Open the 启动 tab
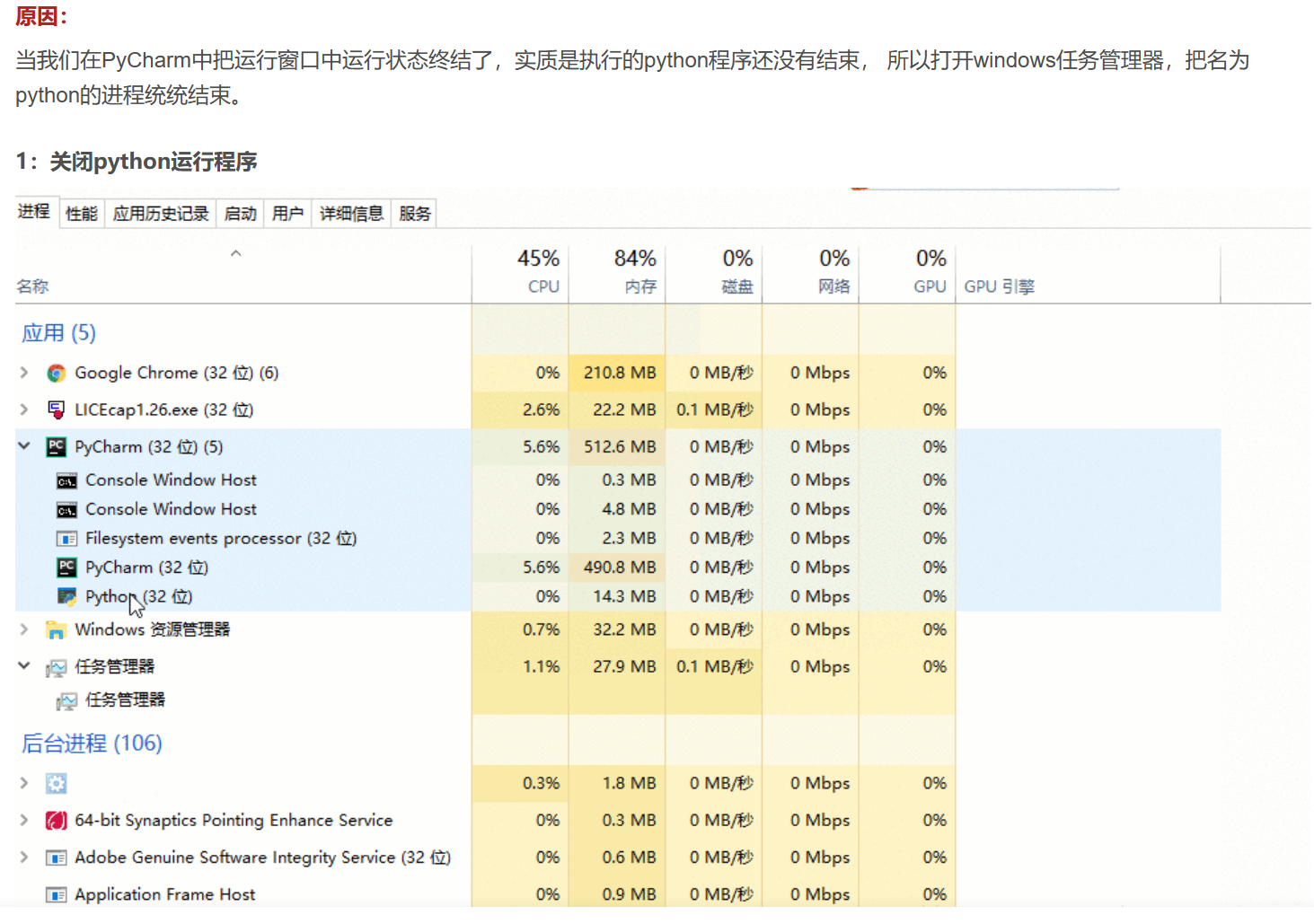This screenshot has width=1314, height=924. pyautogui.click(x=240, y=213)
